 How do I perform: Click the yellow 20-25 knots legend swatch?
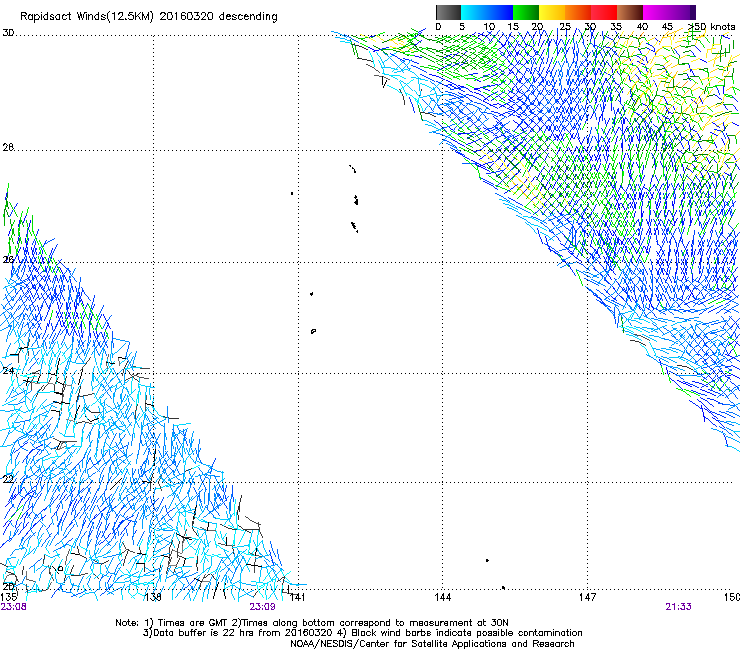click(x=552, y=12)
